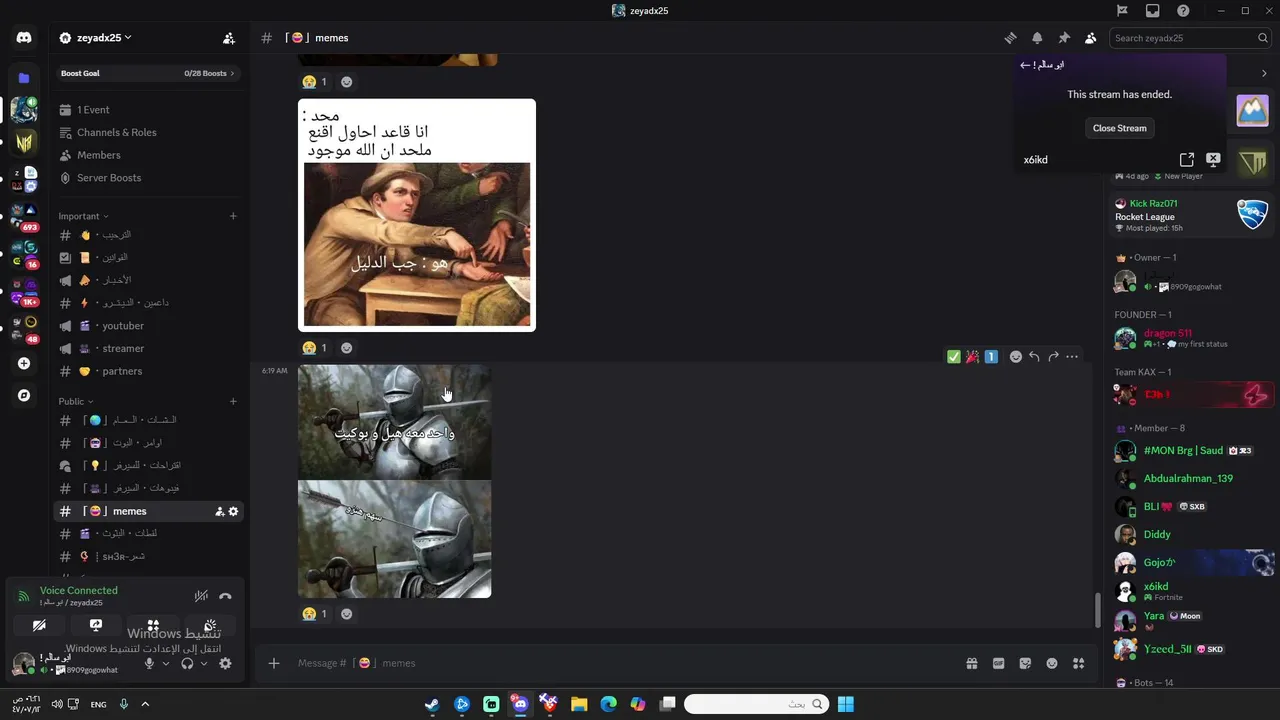The image size is (1280, 720).
Task: Pop out the stream window
Action: coord(1187,160)
